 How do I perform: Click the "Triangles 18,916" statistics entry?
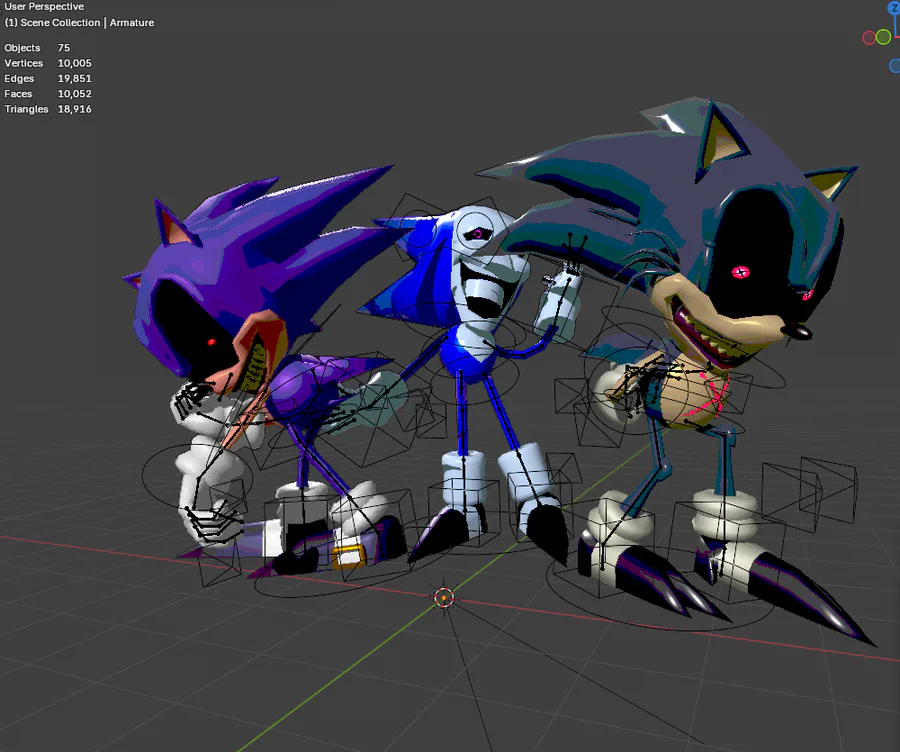click(x=48, y=109)
